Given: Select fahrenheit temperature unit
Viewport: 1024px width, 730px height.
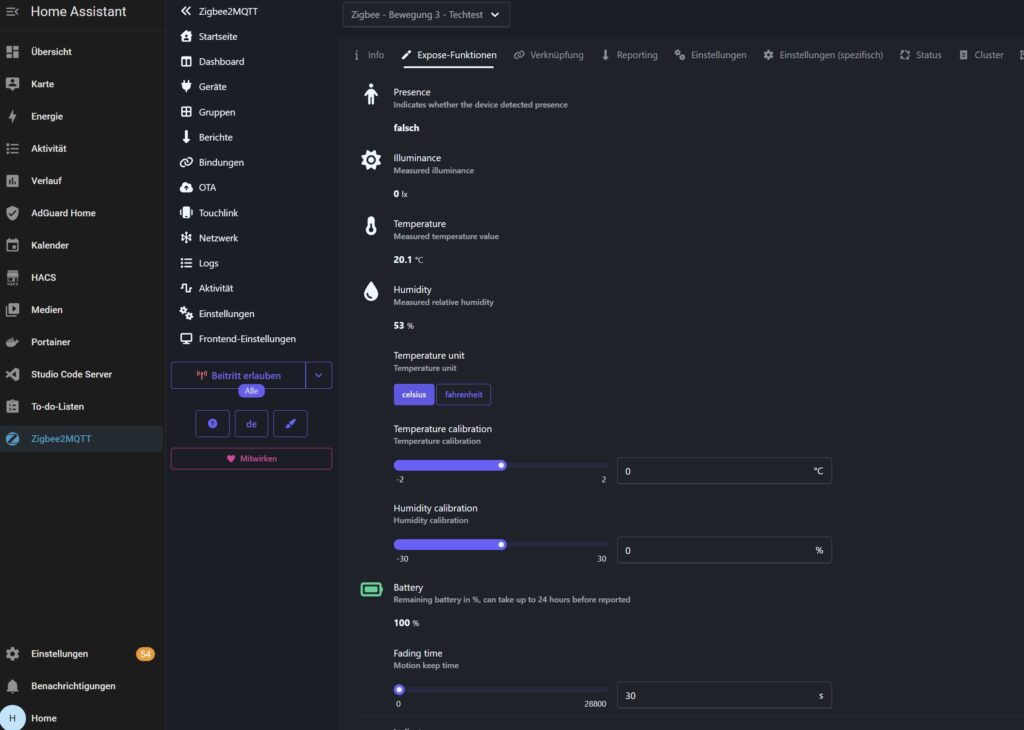Looking at the screenshot, I should [463, 394].
